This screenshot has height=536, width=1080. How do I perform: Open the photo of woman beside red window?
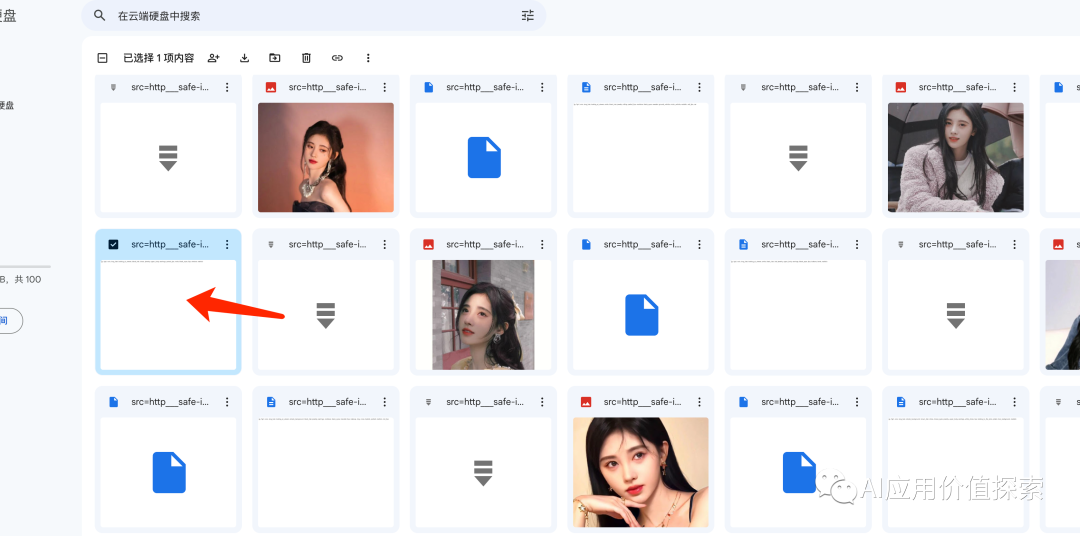[484, 315]
